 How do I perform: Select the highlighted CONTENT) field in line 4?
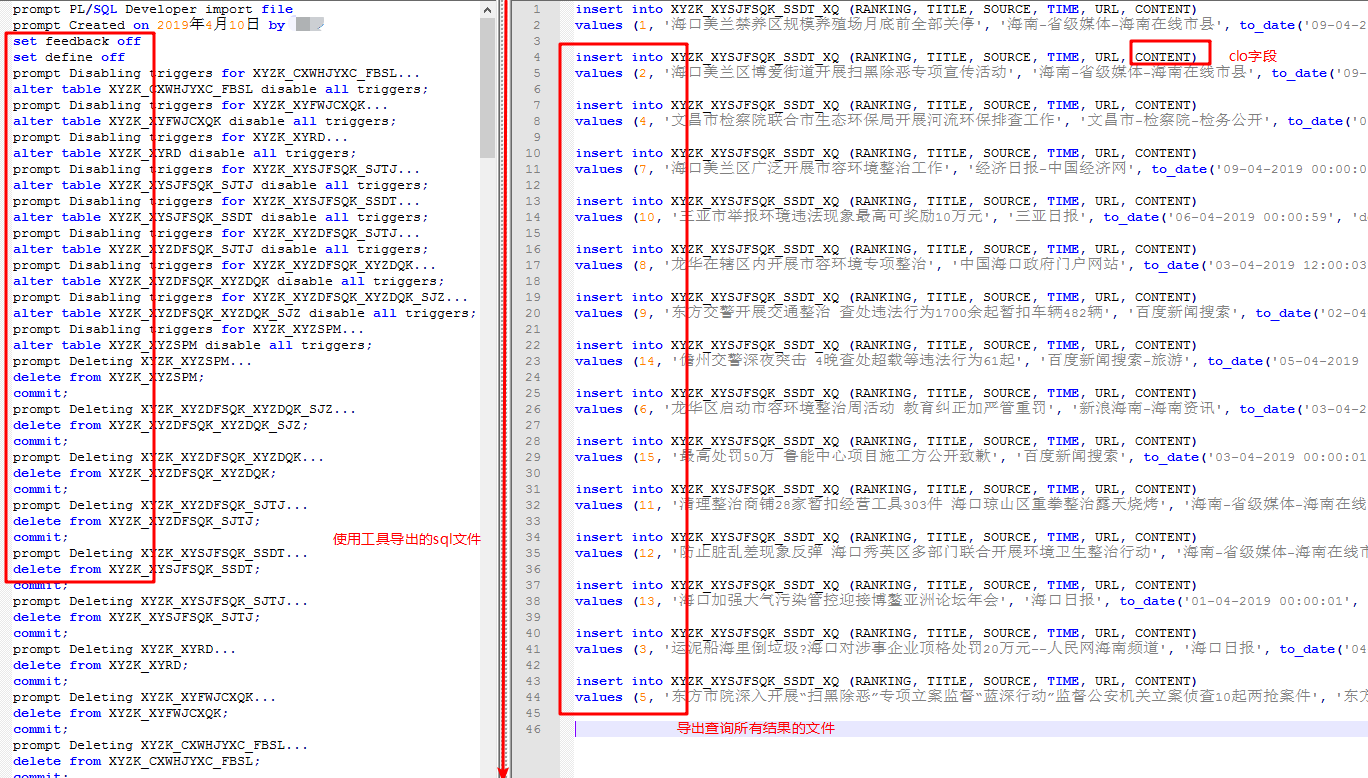click(x=1168, y=56)
